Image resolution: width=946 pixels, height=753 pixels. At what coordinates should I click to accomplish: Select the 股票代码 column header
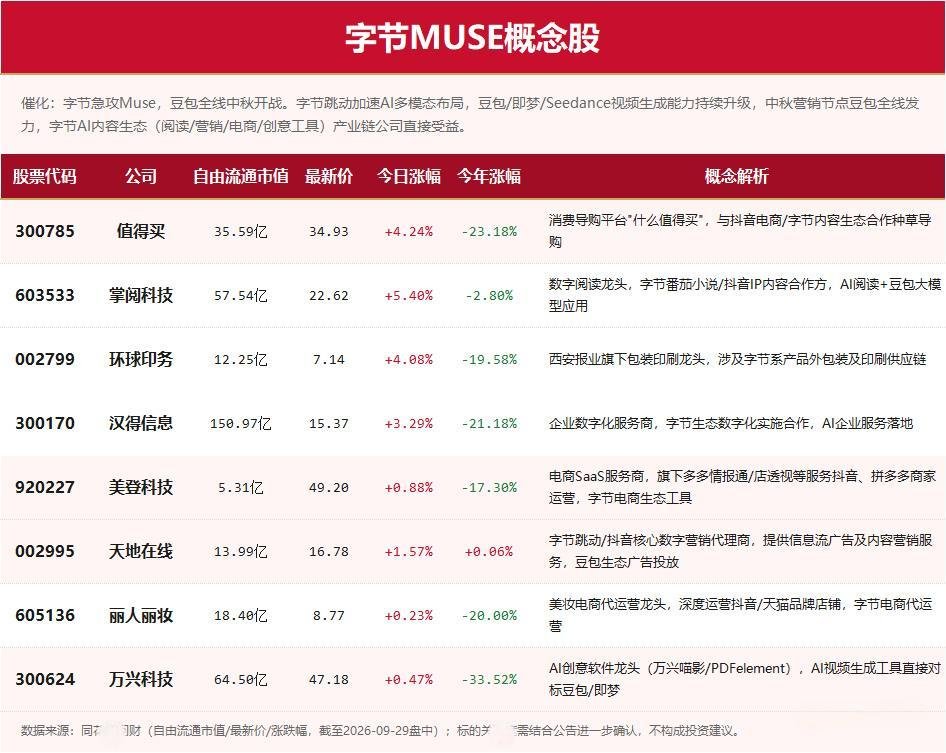(x=45, y=176)
